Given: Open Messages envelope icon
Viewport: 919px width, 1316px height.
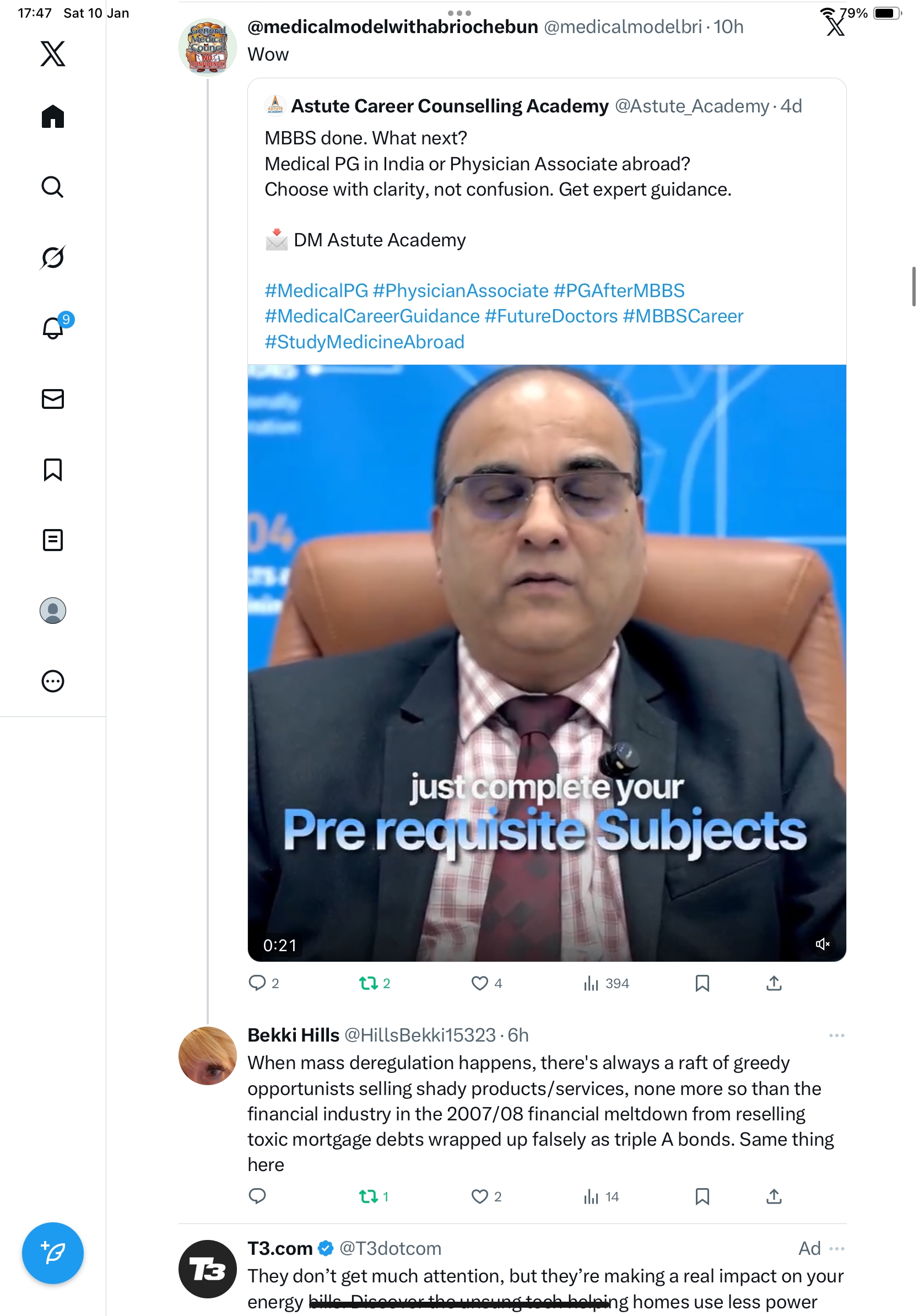Looking at the screenshot, I should [53, 399].
